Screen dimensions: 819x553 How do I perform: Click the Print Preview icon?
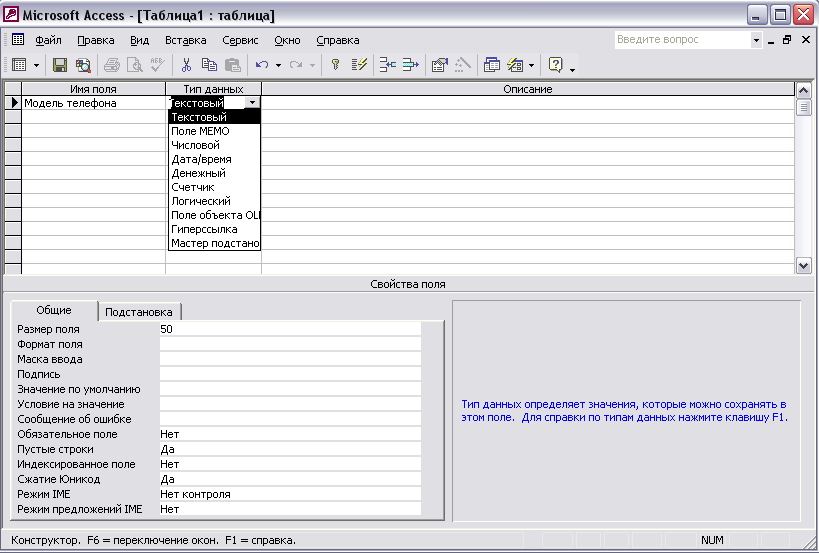point(135,65)
